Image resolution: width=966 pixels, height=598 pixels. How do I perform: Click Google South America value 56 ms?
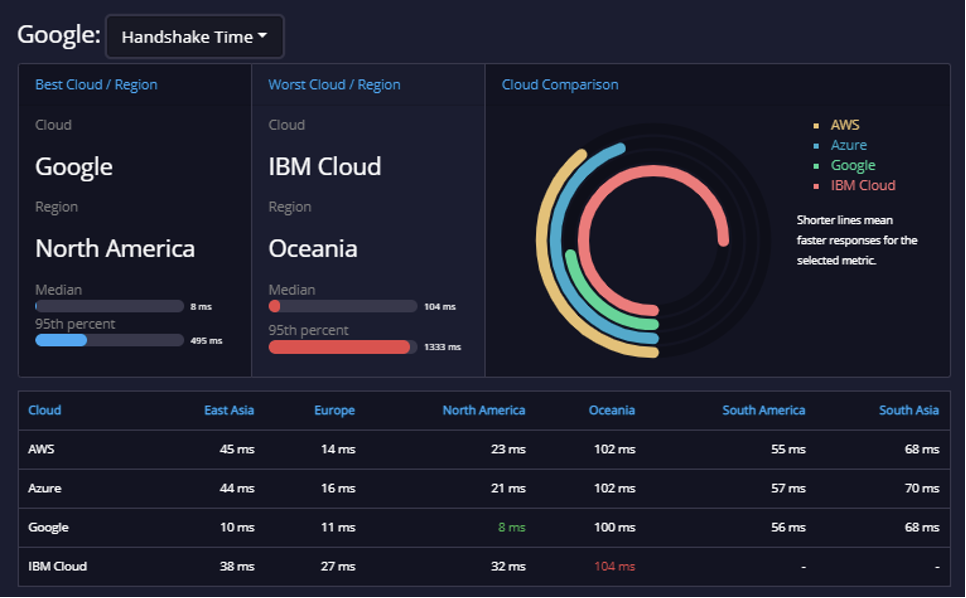(x=788, y=528)
